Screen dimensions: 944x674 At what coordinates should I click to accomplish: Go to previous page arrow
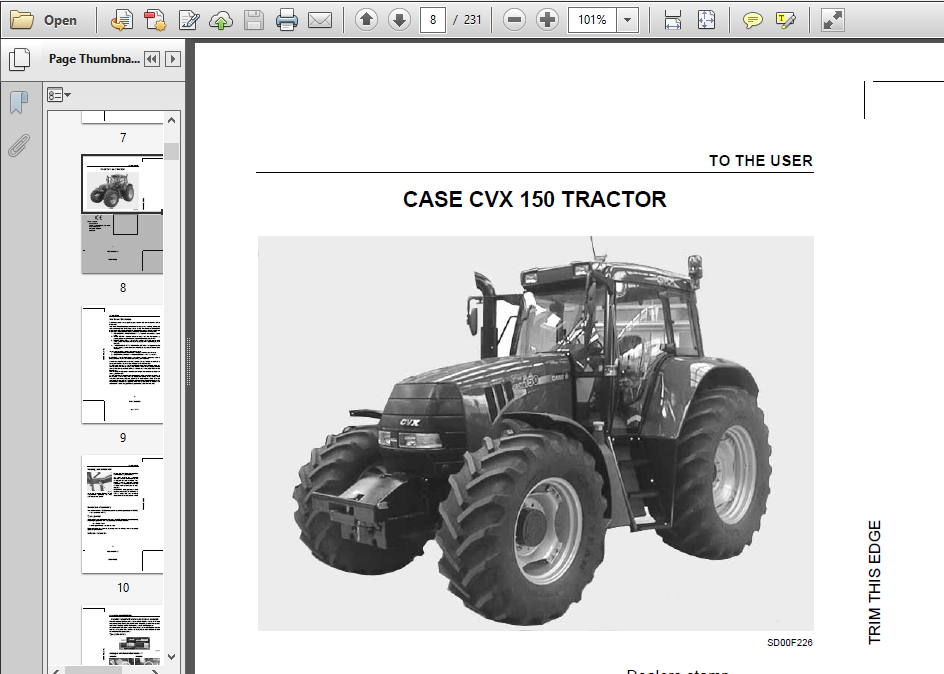click(x=366, y=20)
